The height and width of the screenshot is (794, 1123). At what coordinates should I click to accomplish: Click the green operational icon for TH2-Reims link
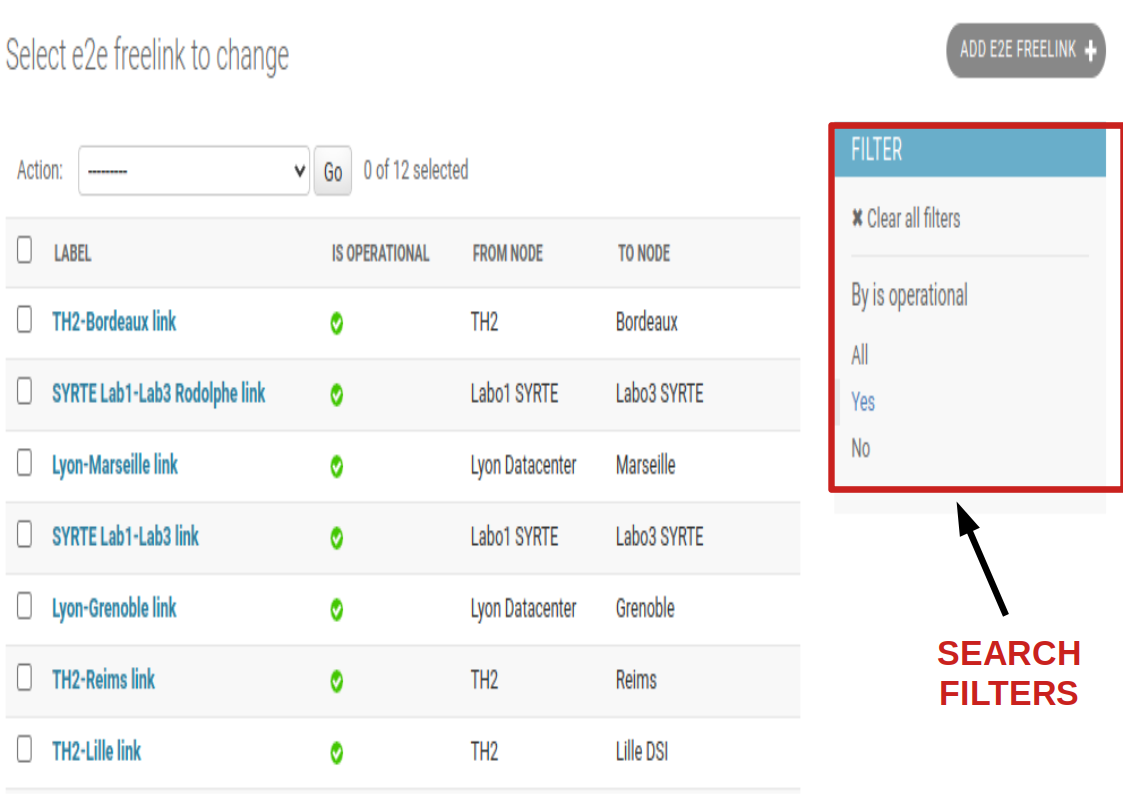pyautogui.click(x=337, y=681)
